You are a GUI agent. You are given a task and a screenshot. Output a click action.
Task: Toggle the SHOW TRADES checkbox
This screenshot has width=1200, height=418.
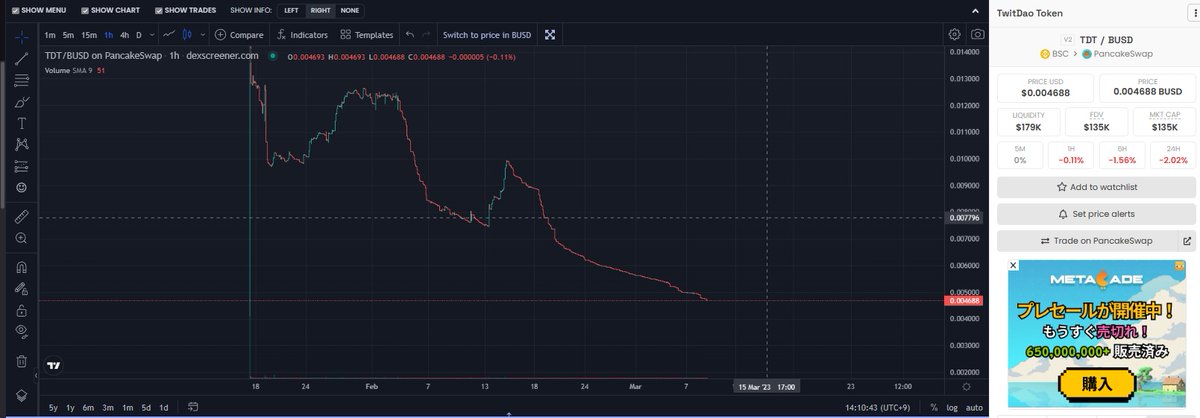158,10
